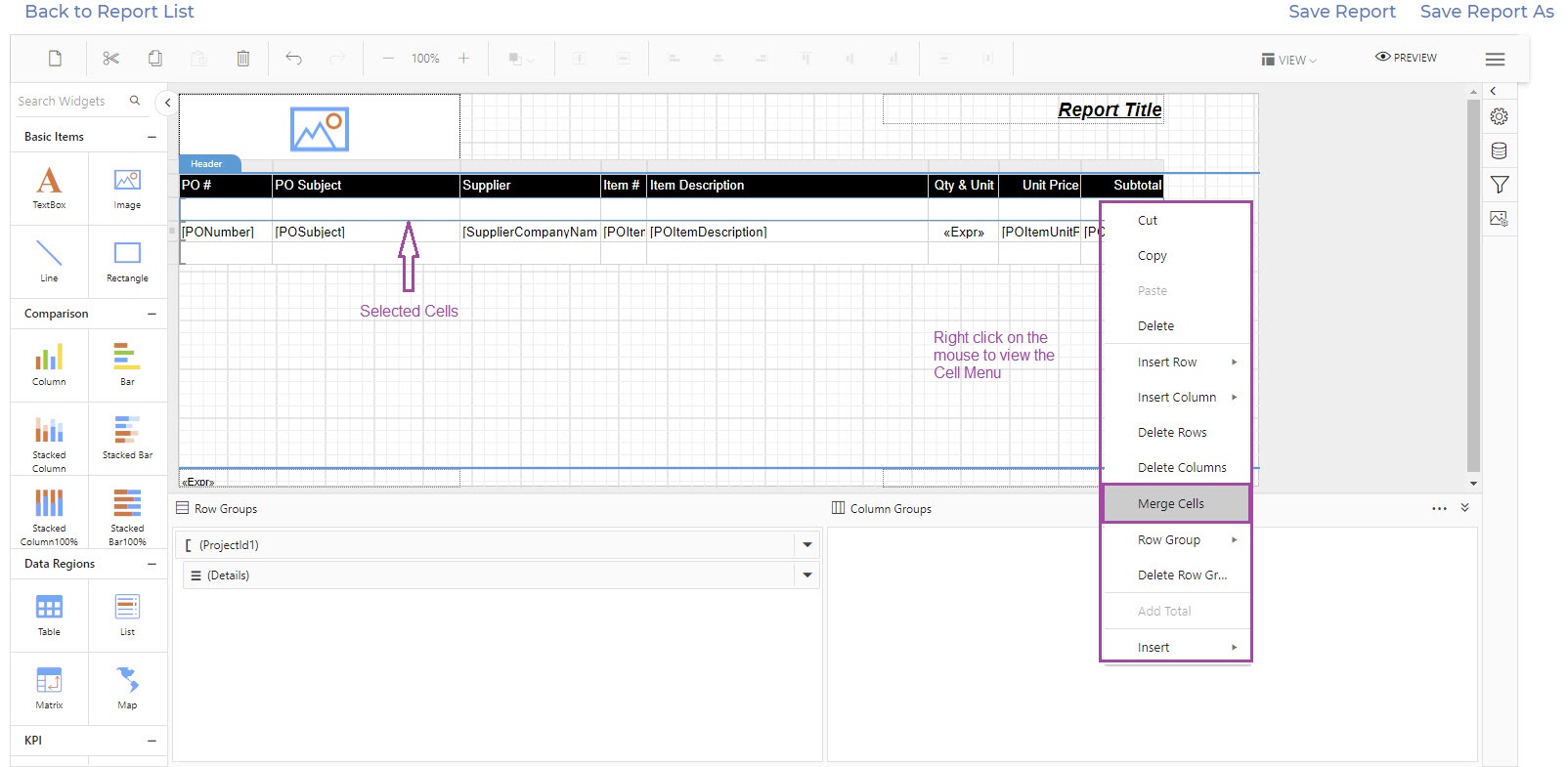Open Row Group submenu

(1177, 540)
